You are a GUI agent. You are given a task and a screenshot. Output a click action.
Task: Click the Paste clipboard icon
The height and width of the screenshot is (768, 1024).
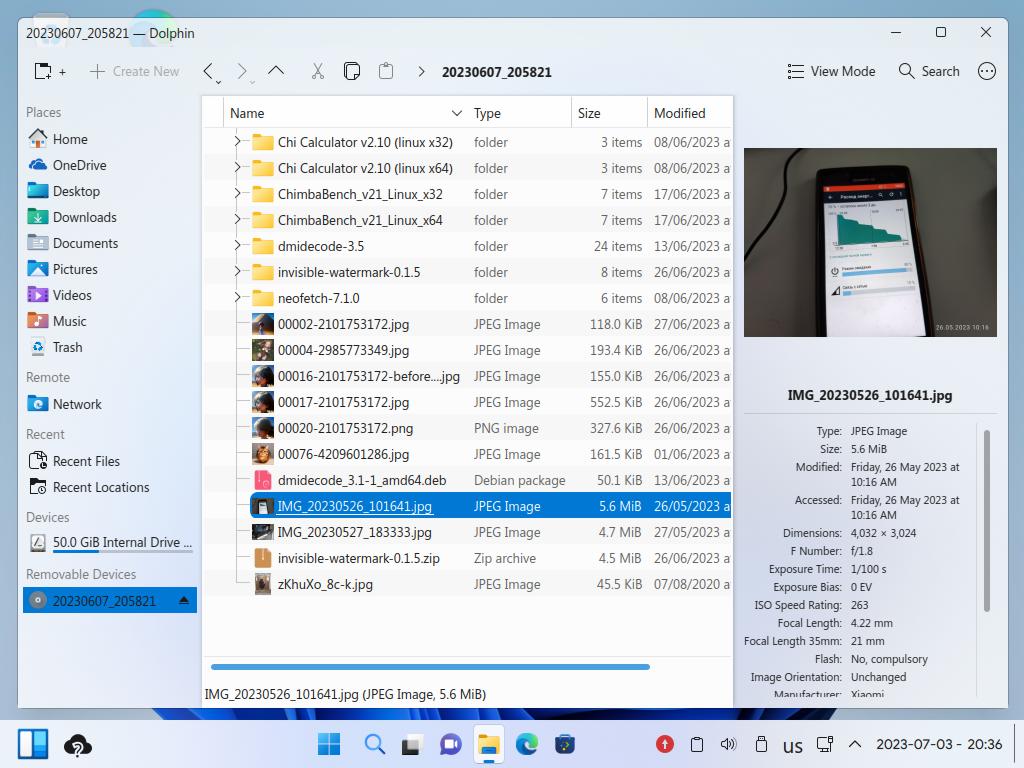point(386,71)
